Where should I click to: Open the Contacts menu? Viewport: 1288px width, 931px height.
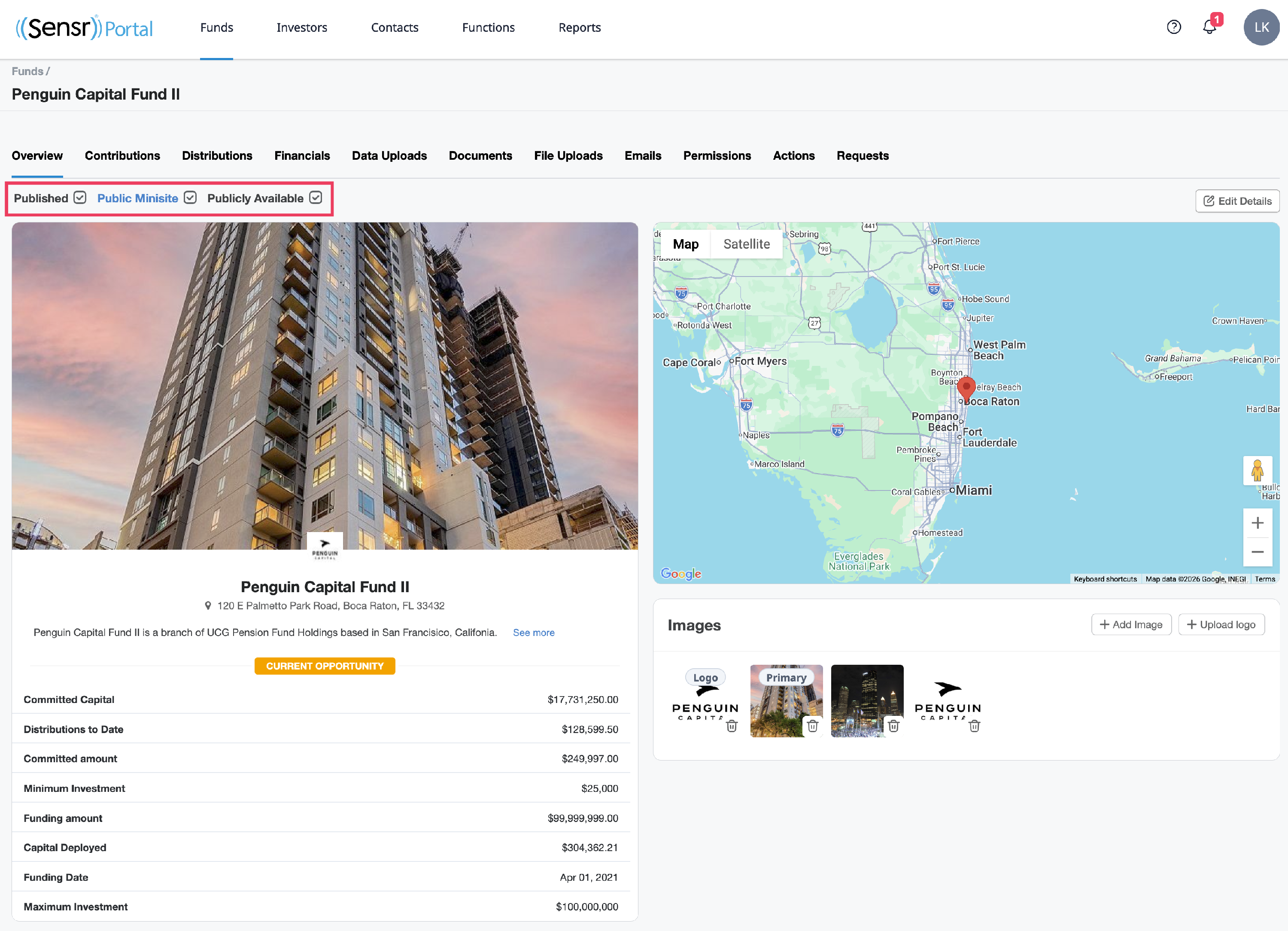(395, 27)
